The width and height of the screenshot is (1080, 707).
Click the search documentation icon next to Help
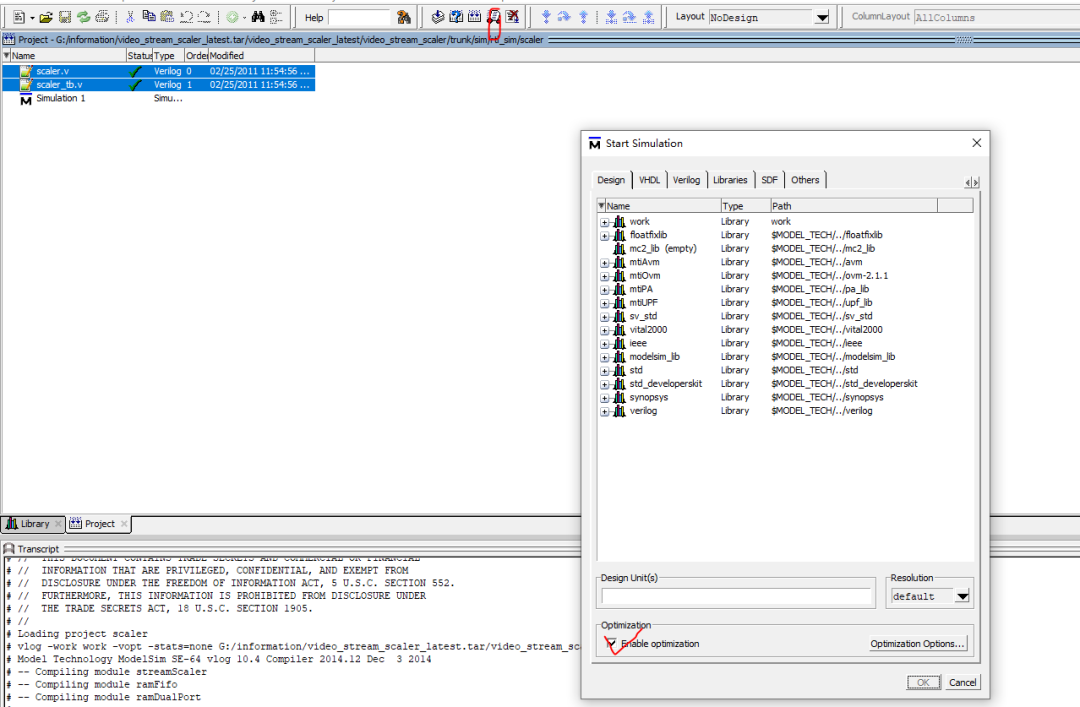pos(404,17)
